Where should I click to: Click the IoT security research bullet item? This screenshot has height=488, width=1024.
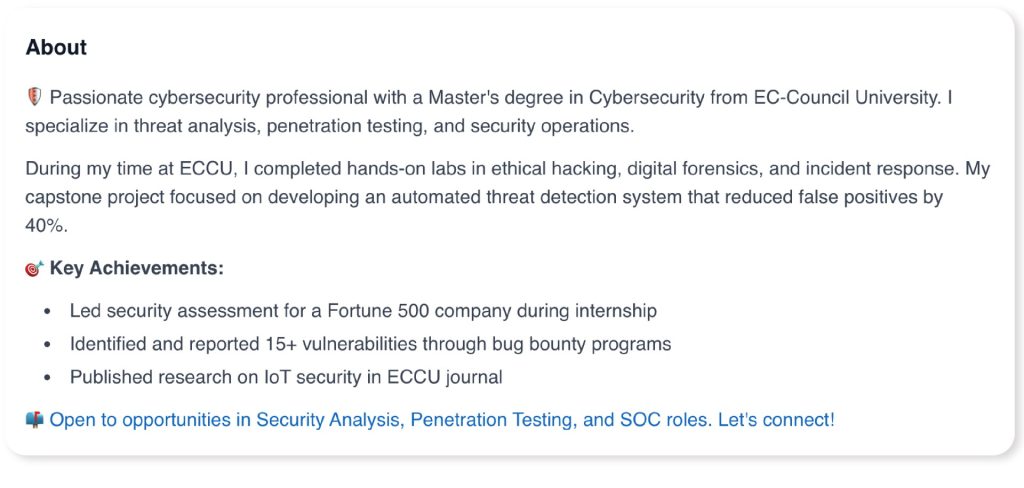[286, 377]
